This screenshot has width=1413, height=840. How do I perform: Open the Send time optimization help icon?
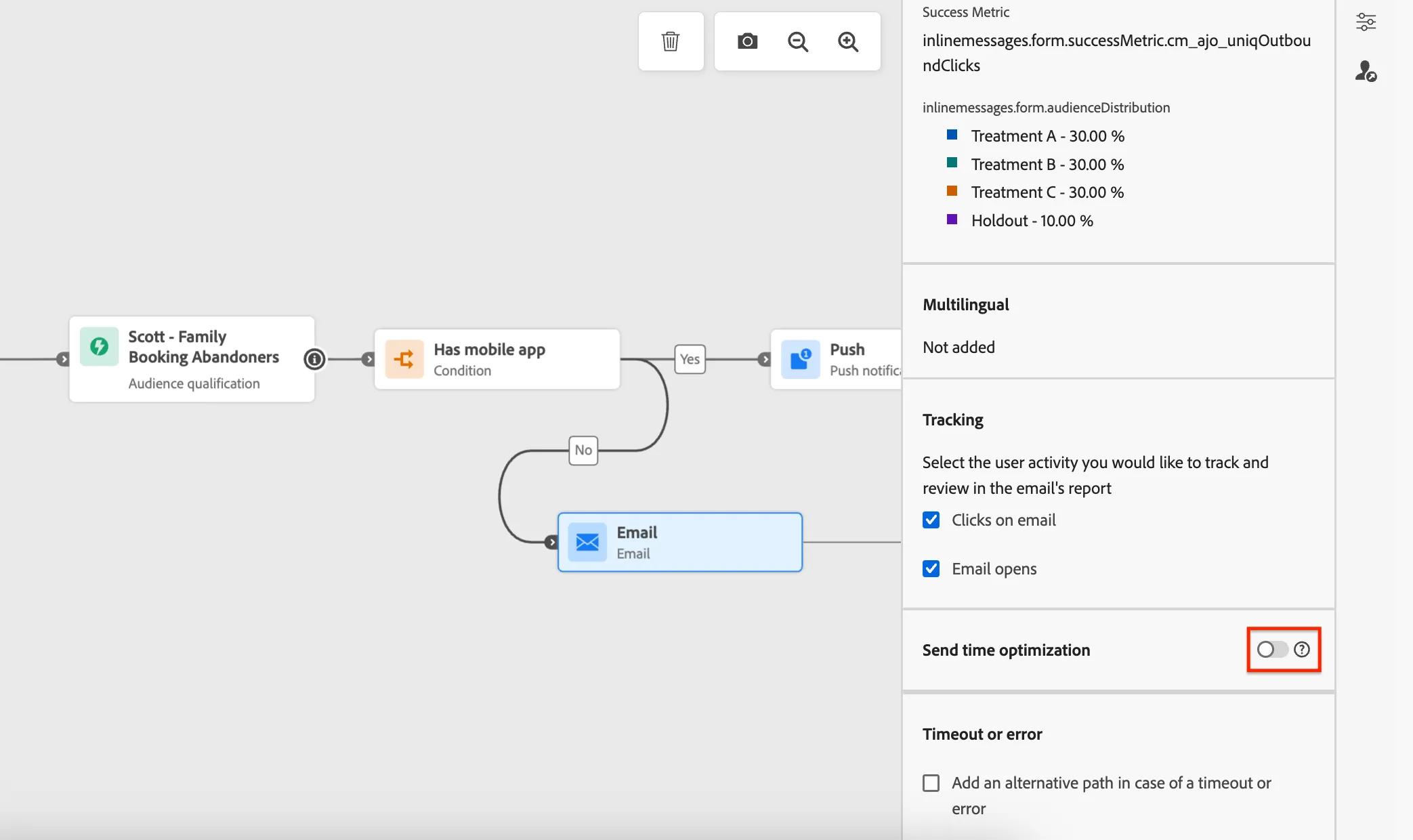click(1301, 650)
